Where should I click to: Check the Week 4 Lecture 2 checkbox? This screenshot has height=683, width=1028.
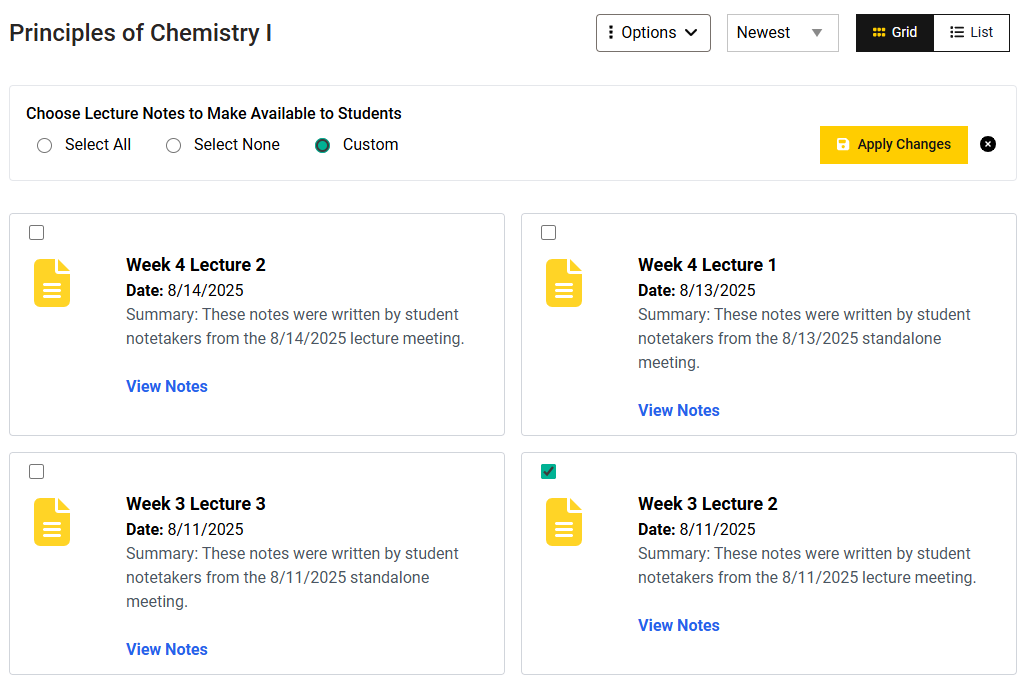pos(37,233)
